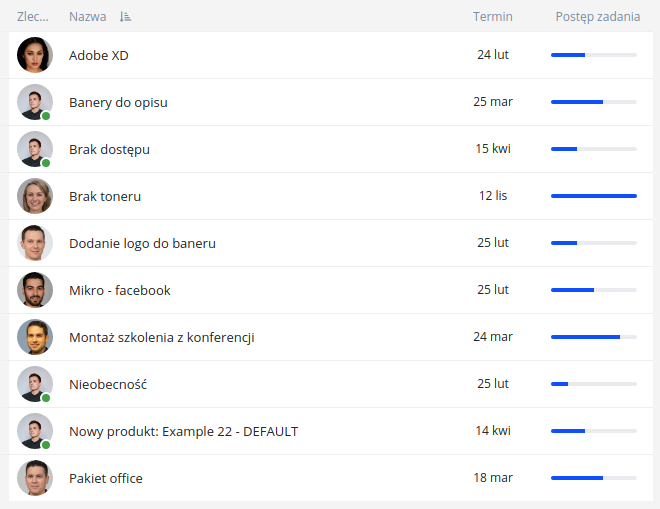Viewport: 660px width, 509px height.
Task: Click avatar in Mikro - facebook row
Action: pyautogui.click(x=35, y=290)
